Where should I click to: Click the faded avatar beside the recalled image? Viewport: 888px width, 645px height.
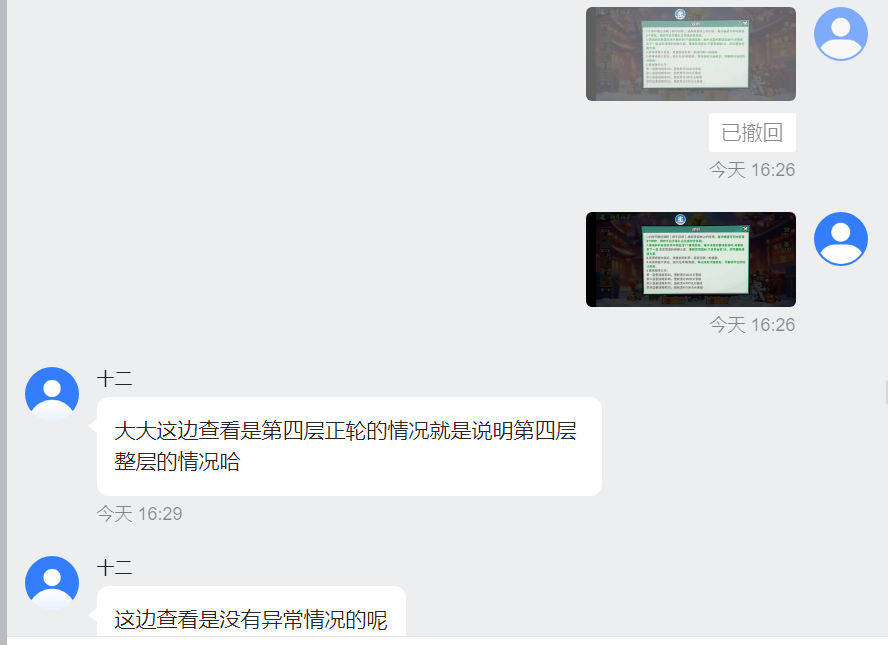pos(840,34)
